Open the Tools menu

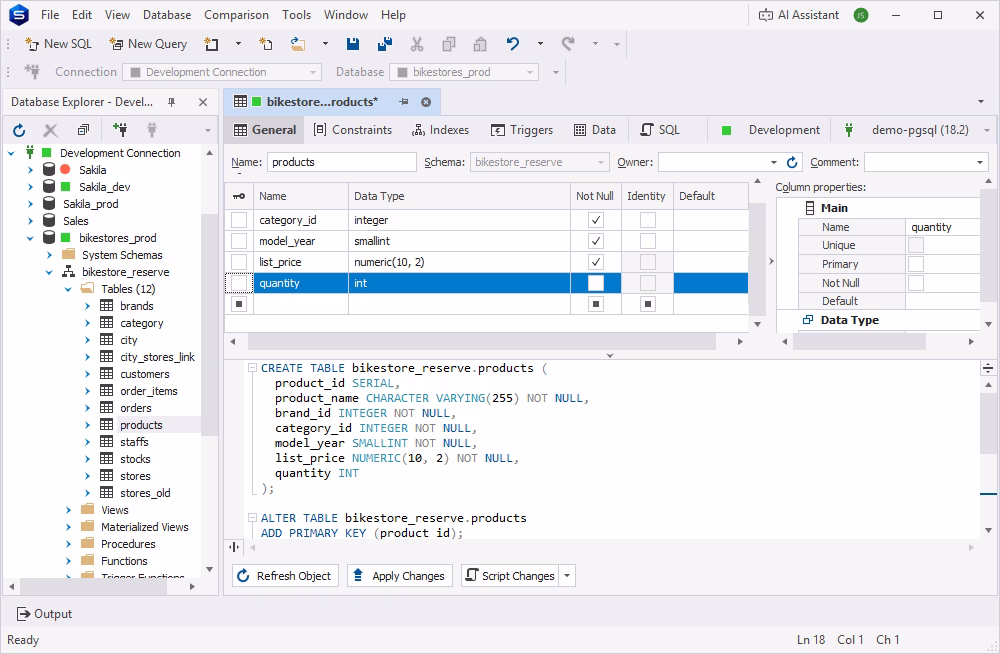[x=297, y=15]
